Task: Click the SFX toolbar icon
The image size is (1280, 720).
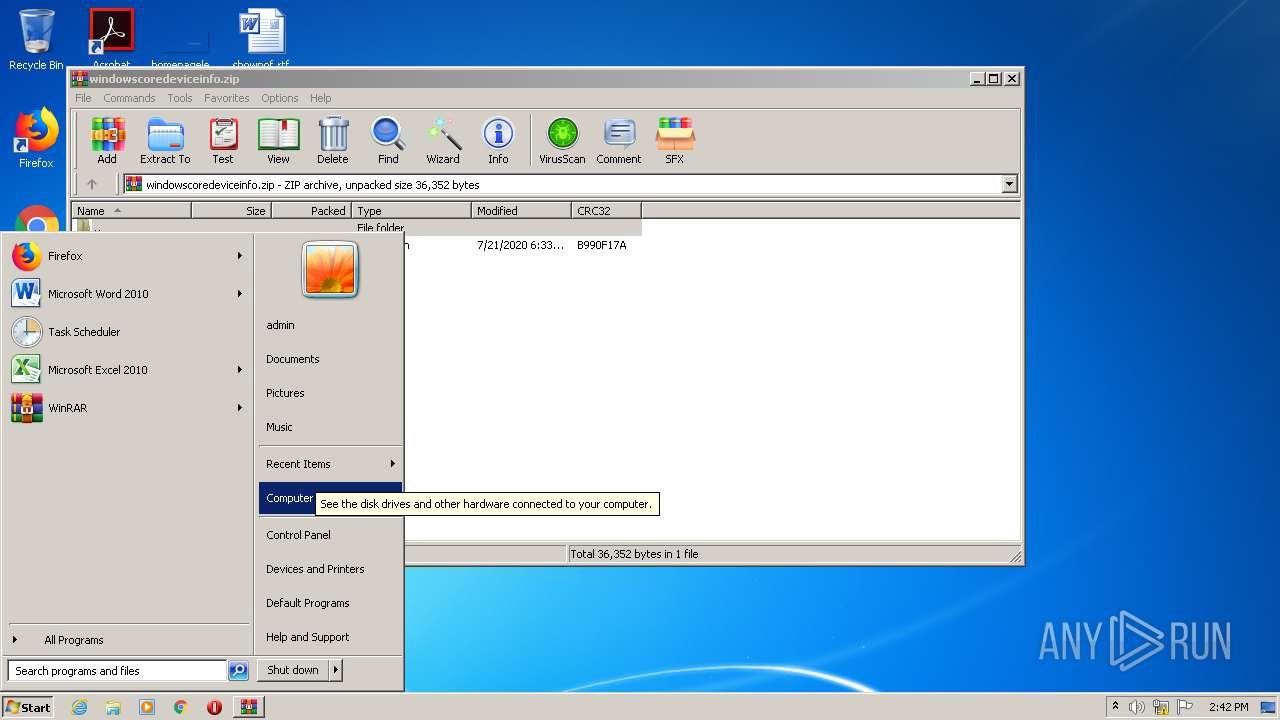Action: pyautogui.click(x=675, y=141)
